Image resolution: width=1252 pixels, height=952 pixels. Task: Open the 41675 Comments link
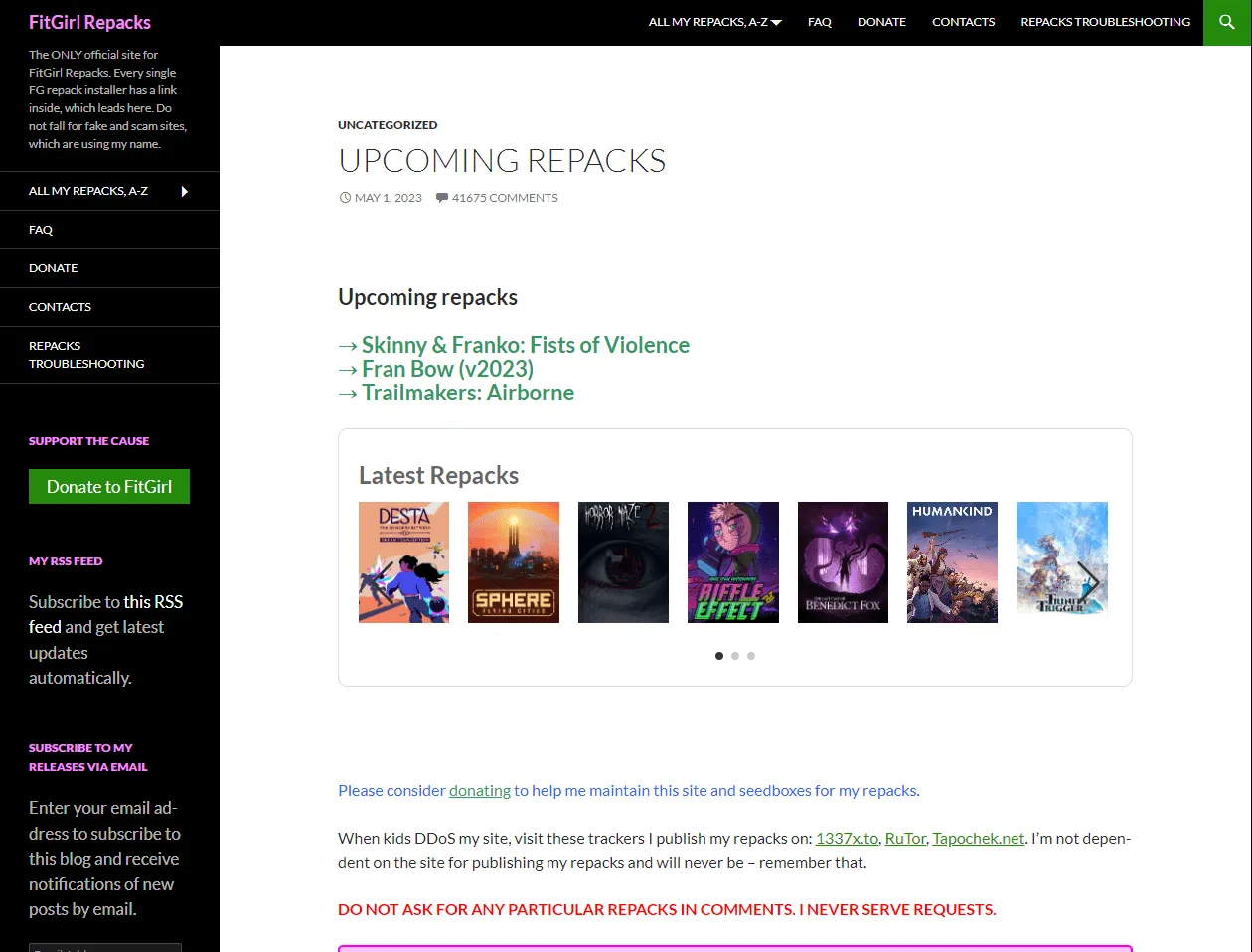pyautogui.click(x=505, y=198)
